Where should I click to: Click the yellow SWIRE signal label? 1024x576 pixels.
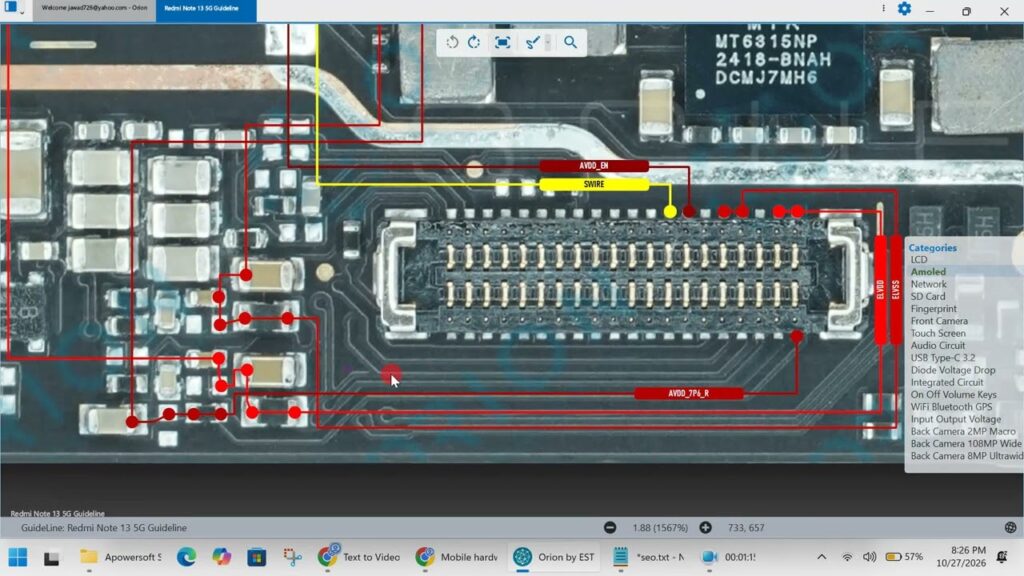point(594,184)
